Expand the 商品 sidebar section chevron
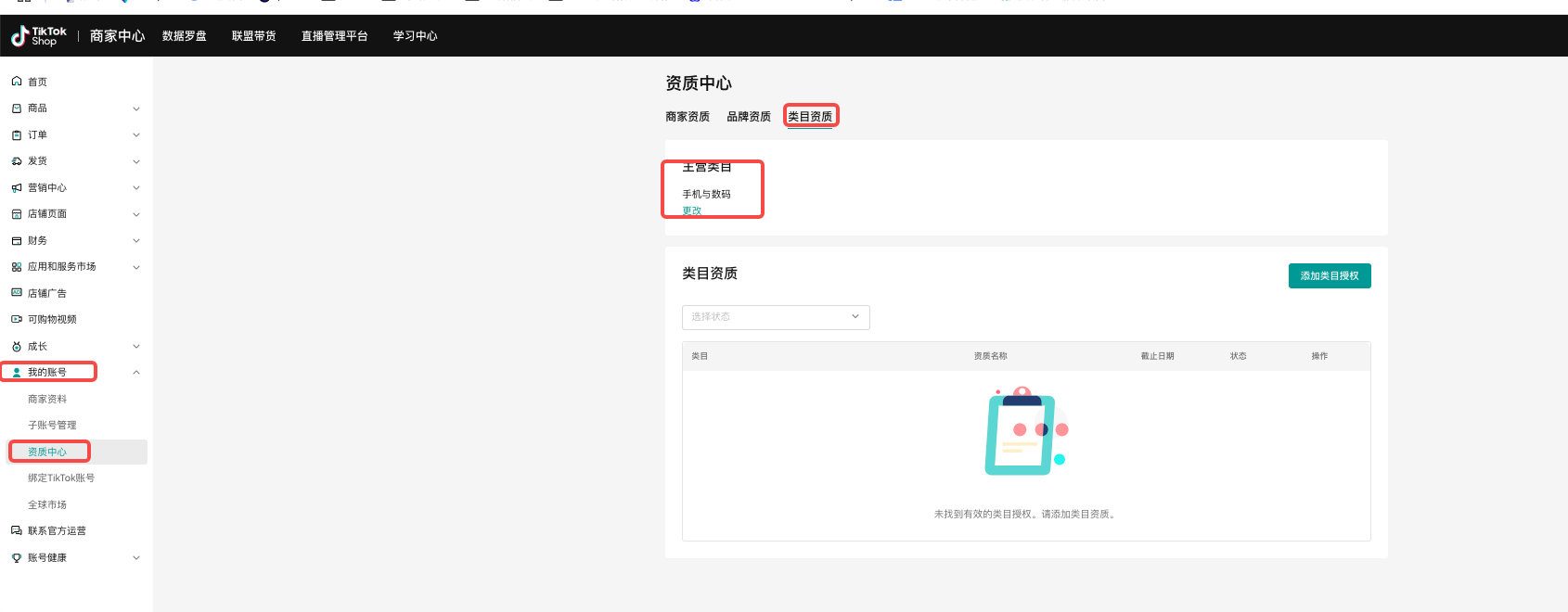The image size is (1568, 612). [x=136, y=108]
